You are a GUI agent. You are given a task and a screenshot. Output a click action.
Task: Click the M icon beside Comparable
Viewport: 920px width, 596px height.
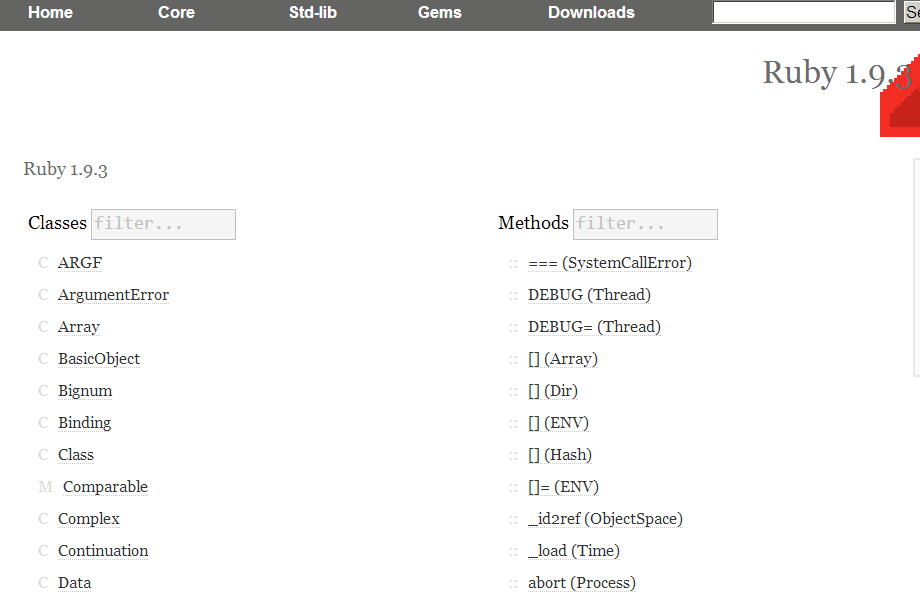tap(45, 487)
